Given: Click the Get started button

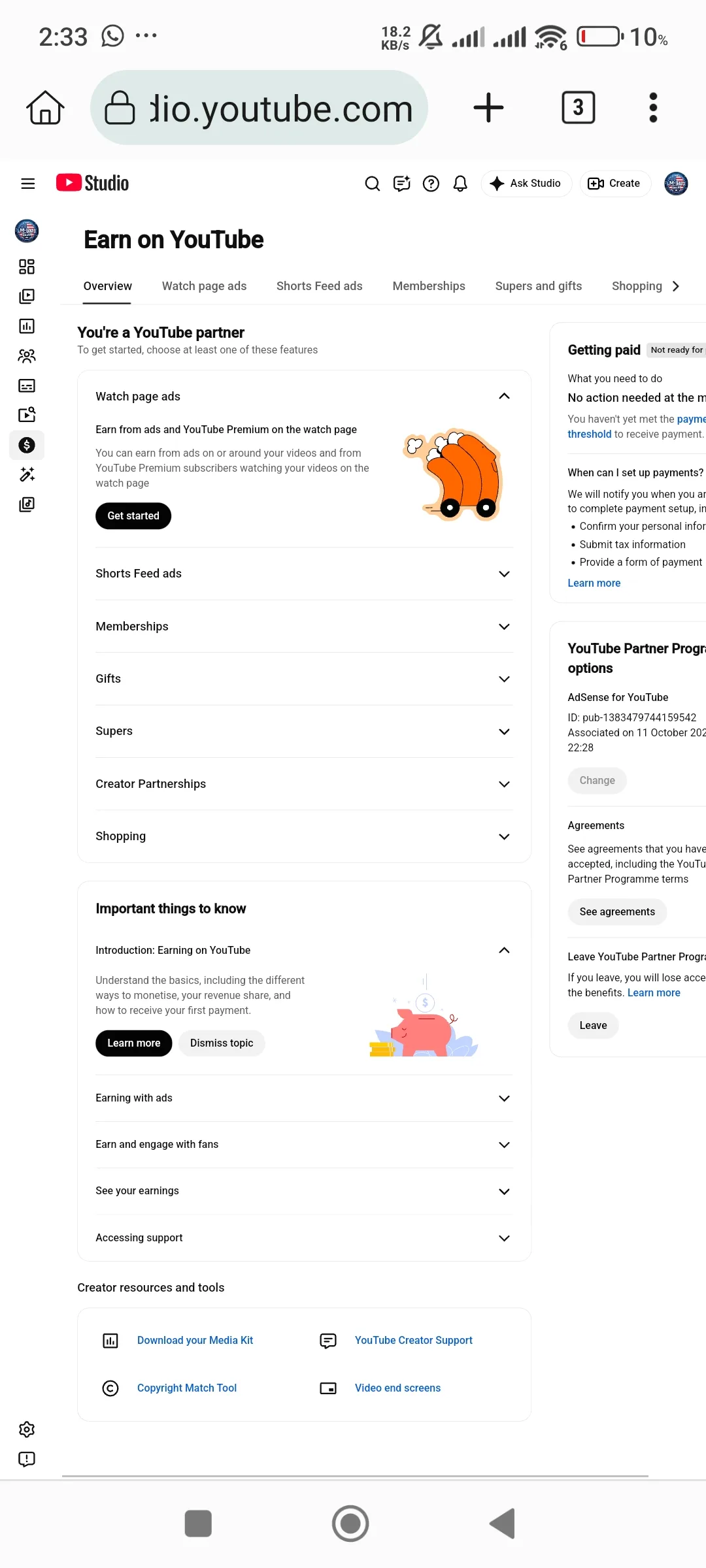Looking at the screenshot, I should 133,516.
